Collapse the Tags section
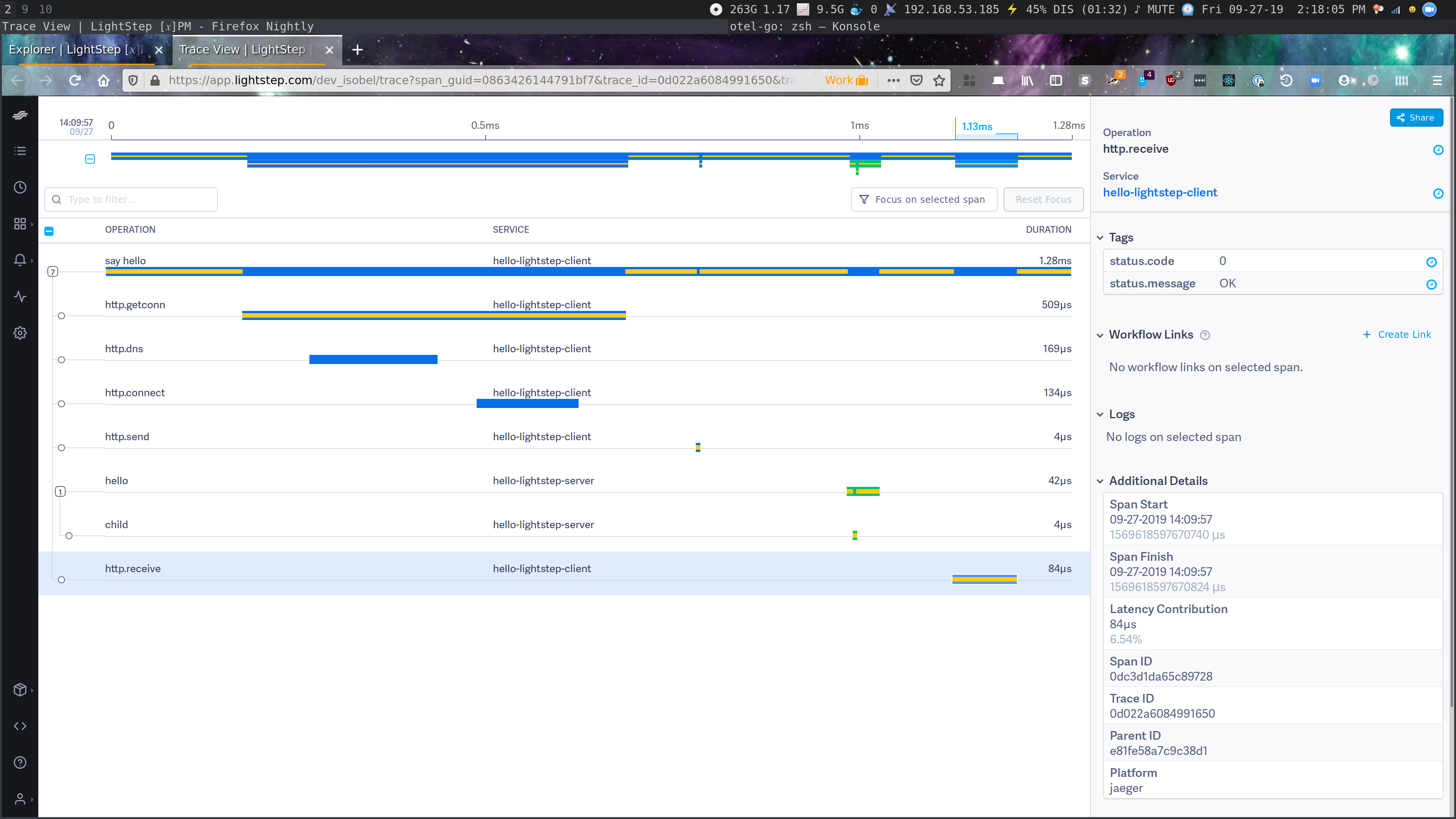 (x=1100, y=237)
